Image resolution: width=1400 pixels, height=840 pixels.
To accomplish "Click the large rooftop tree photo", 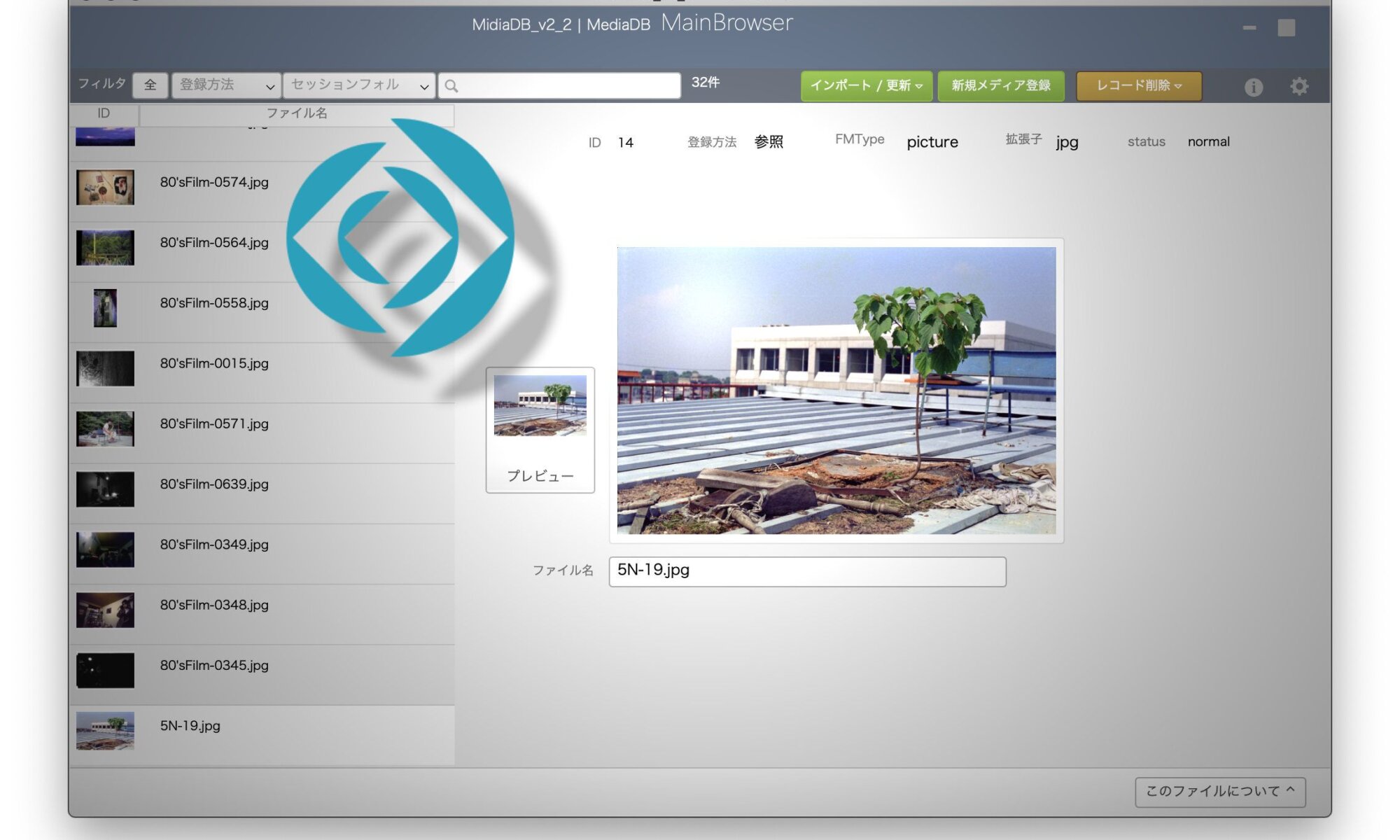I will [x=836, y=391].
